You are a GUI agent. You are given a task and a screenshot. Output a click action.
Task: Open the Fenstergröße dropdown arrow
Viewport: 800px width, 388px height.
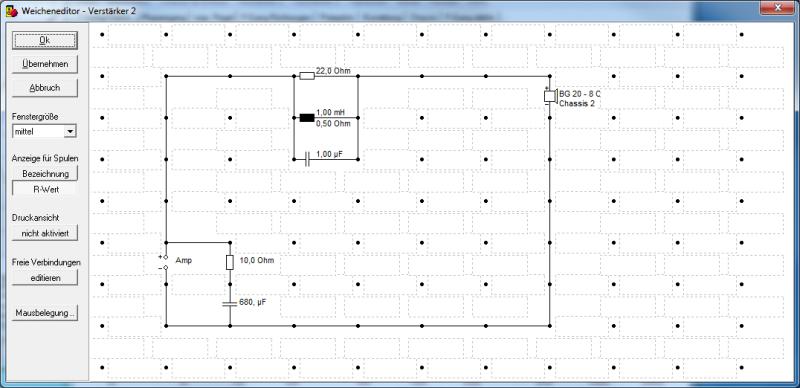pyautogui.click(x=71, y=132)
